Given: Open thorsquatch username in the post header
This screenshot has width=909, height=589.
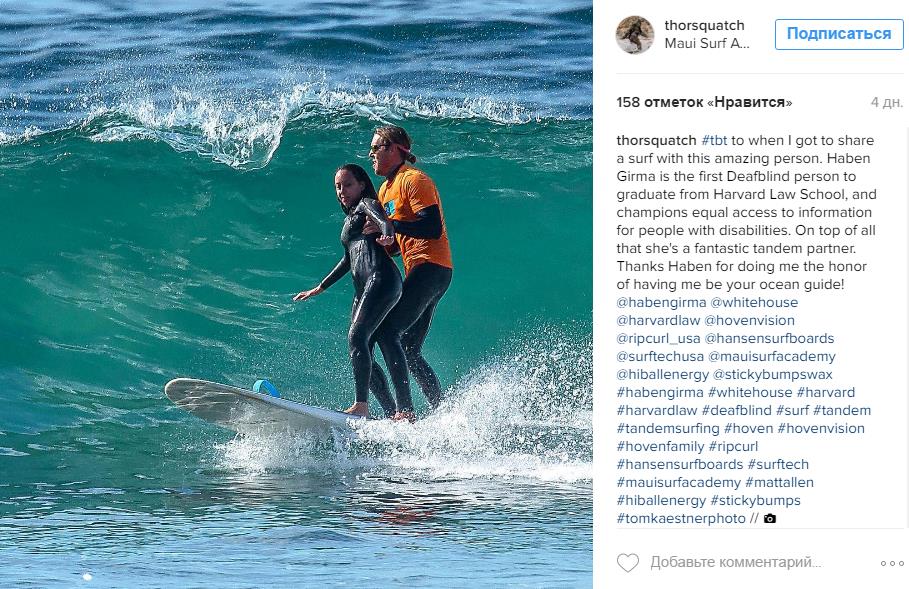Looking at the screenshot, I should pos(704,25).
